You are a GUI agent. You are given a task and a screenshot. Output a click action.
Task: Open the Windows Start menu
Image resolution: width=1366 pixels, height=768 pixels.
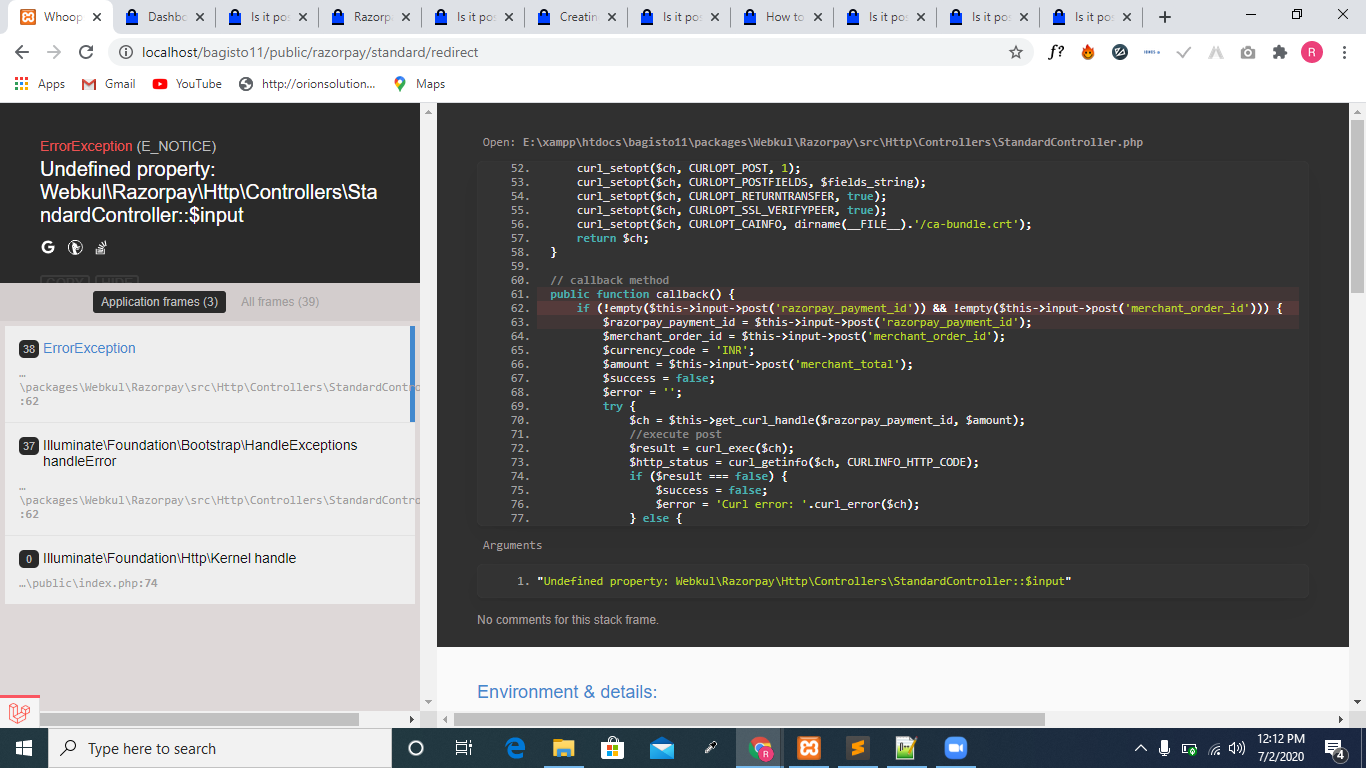(x=24, y=748)
